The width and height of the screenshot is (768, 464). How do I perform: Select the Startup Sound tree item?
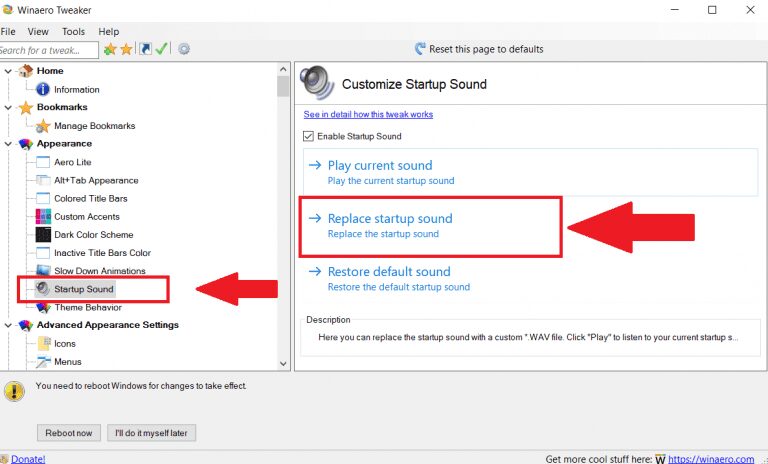84,289
